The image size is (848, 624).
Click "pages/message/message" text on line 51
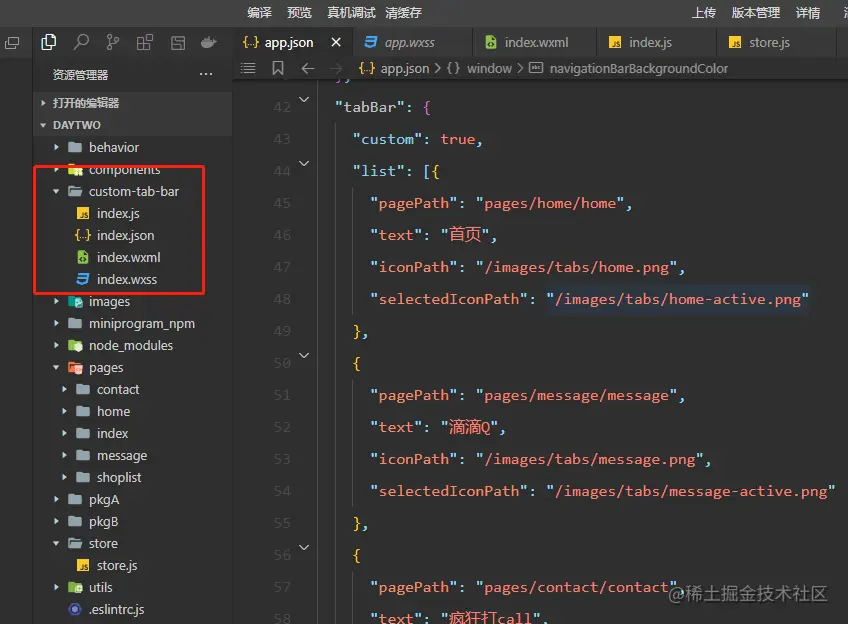point(577,396)
